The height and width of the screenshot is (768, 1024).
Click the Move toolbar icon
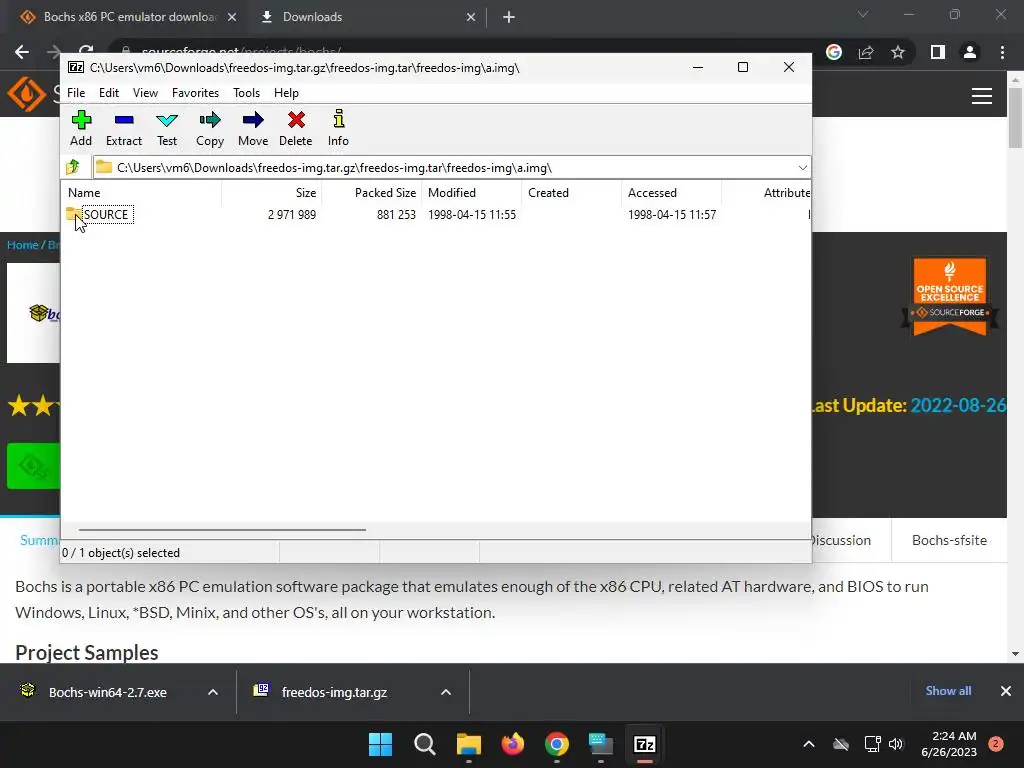click(x=253, y=128)
